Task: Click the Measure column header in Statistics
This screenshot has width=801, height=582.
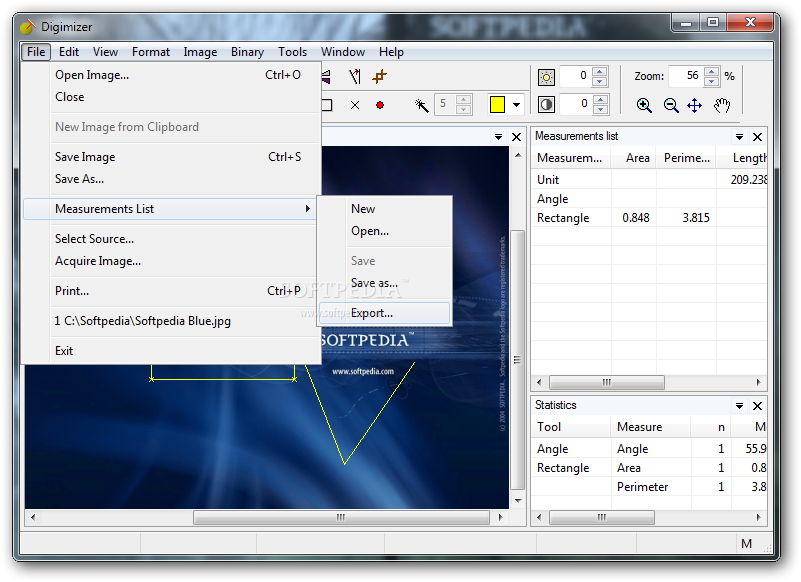Action: coord(650,427)
